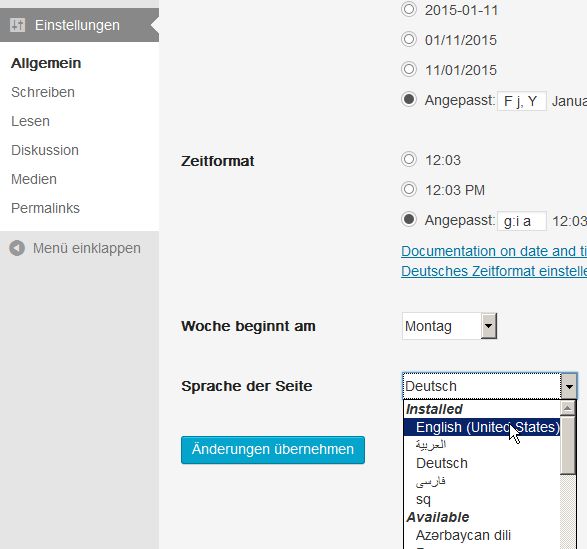Viewport: 587px width, 549px height.
Task: Select the Angepasst date format radio
Action: tap(409, 100)
